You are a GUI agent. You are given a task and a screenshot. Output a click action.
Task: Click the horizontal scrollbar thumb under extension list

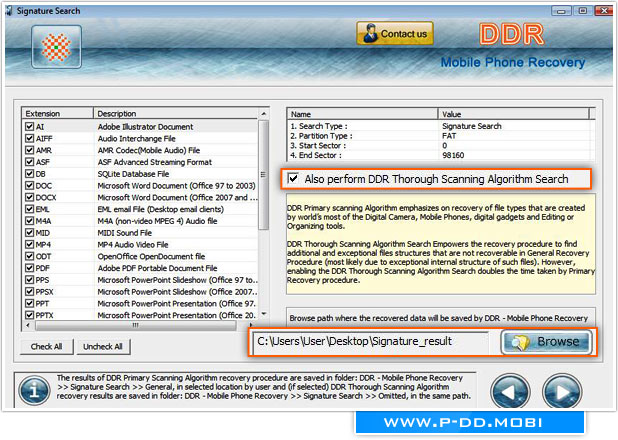tap(136, 325)
